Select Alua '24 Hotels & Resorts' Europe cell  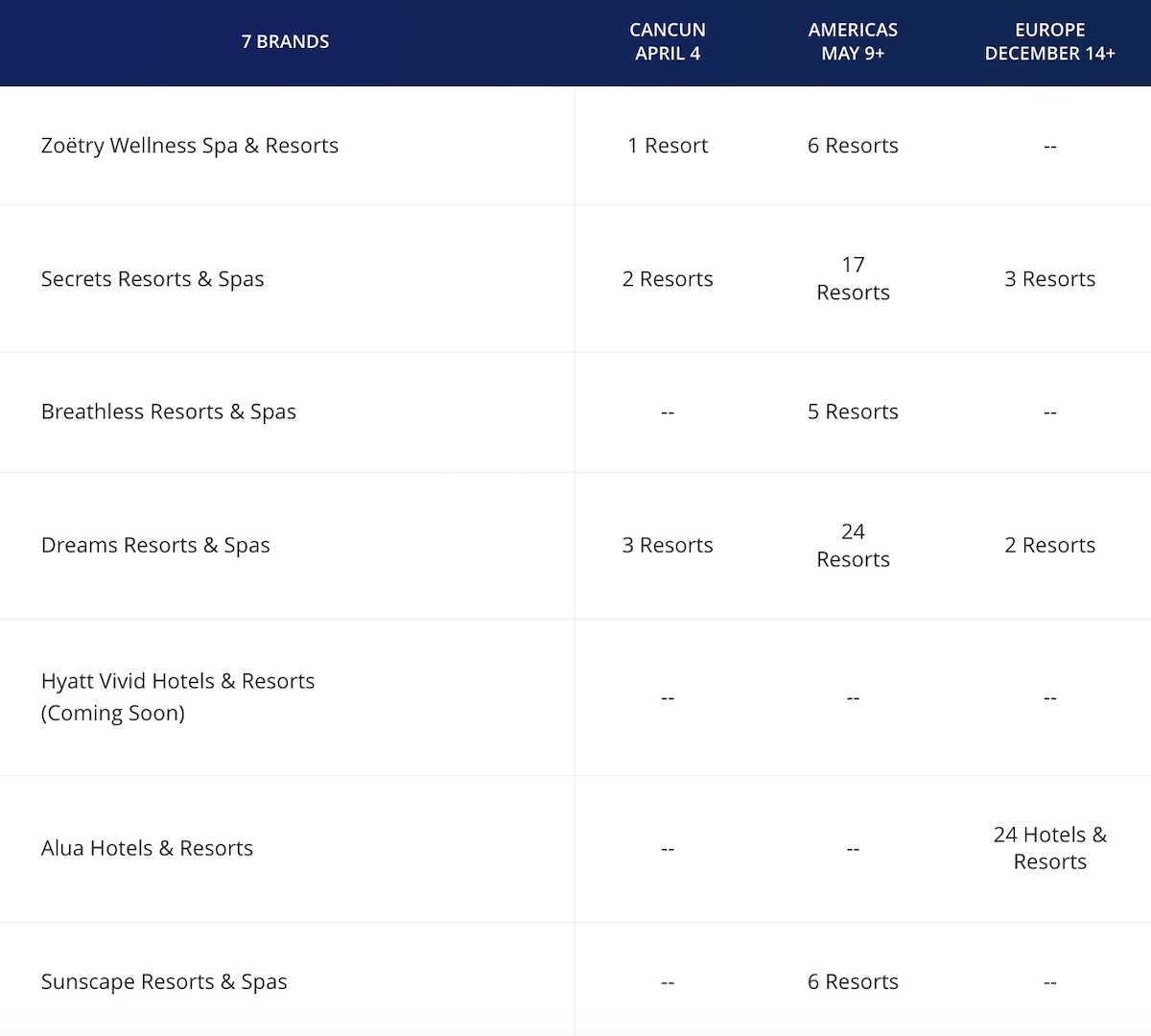[1049, 848]
